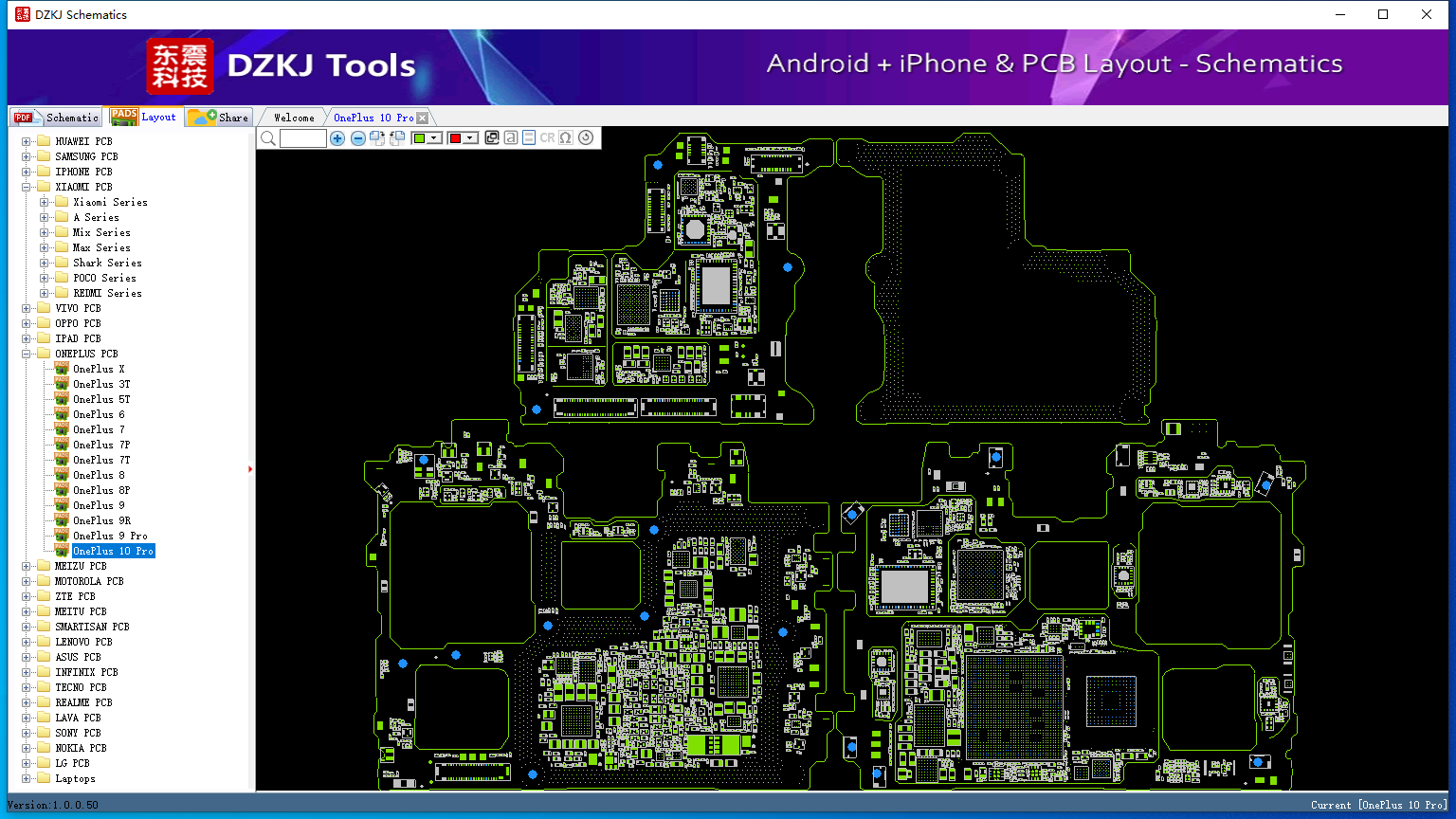Click the search input field in layout toolbar

tap(303, 138)
